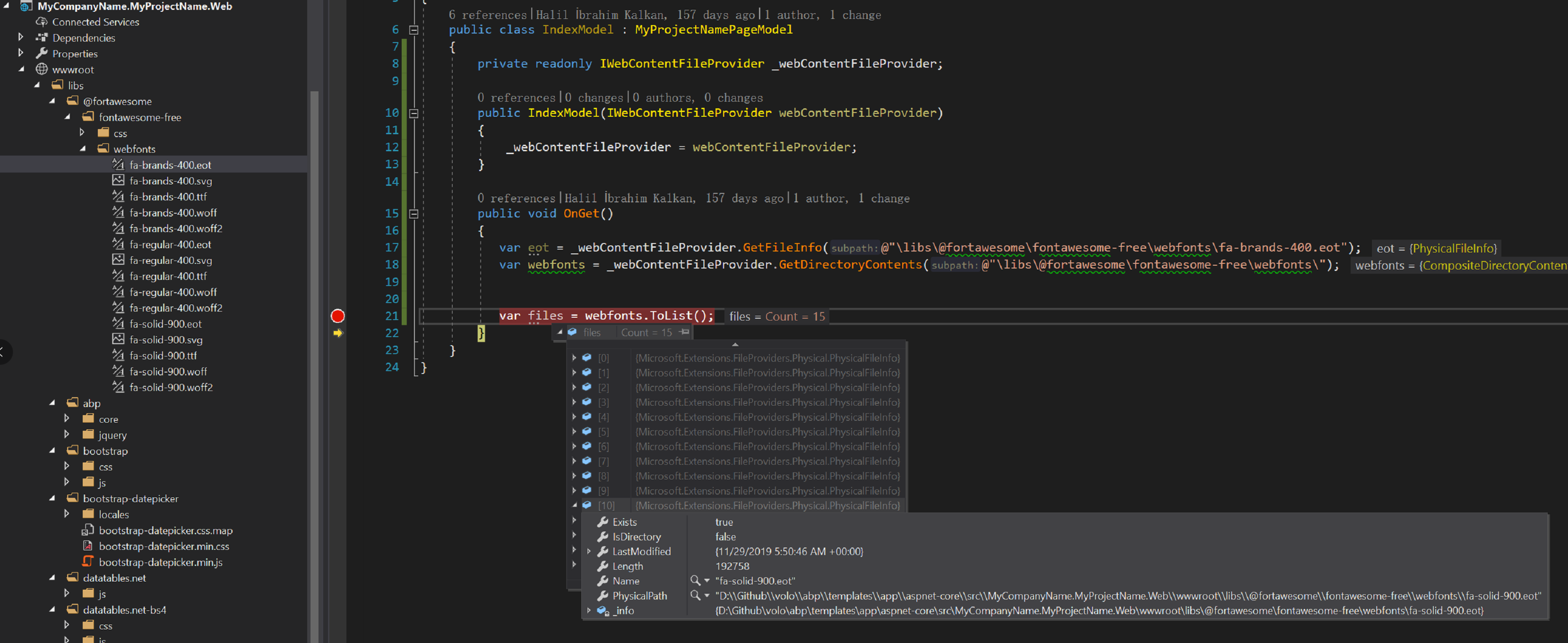Click the image icon for fa-brands-400.svg

pos(118,180)
